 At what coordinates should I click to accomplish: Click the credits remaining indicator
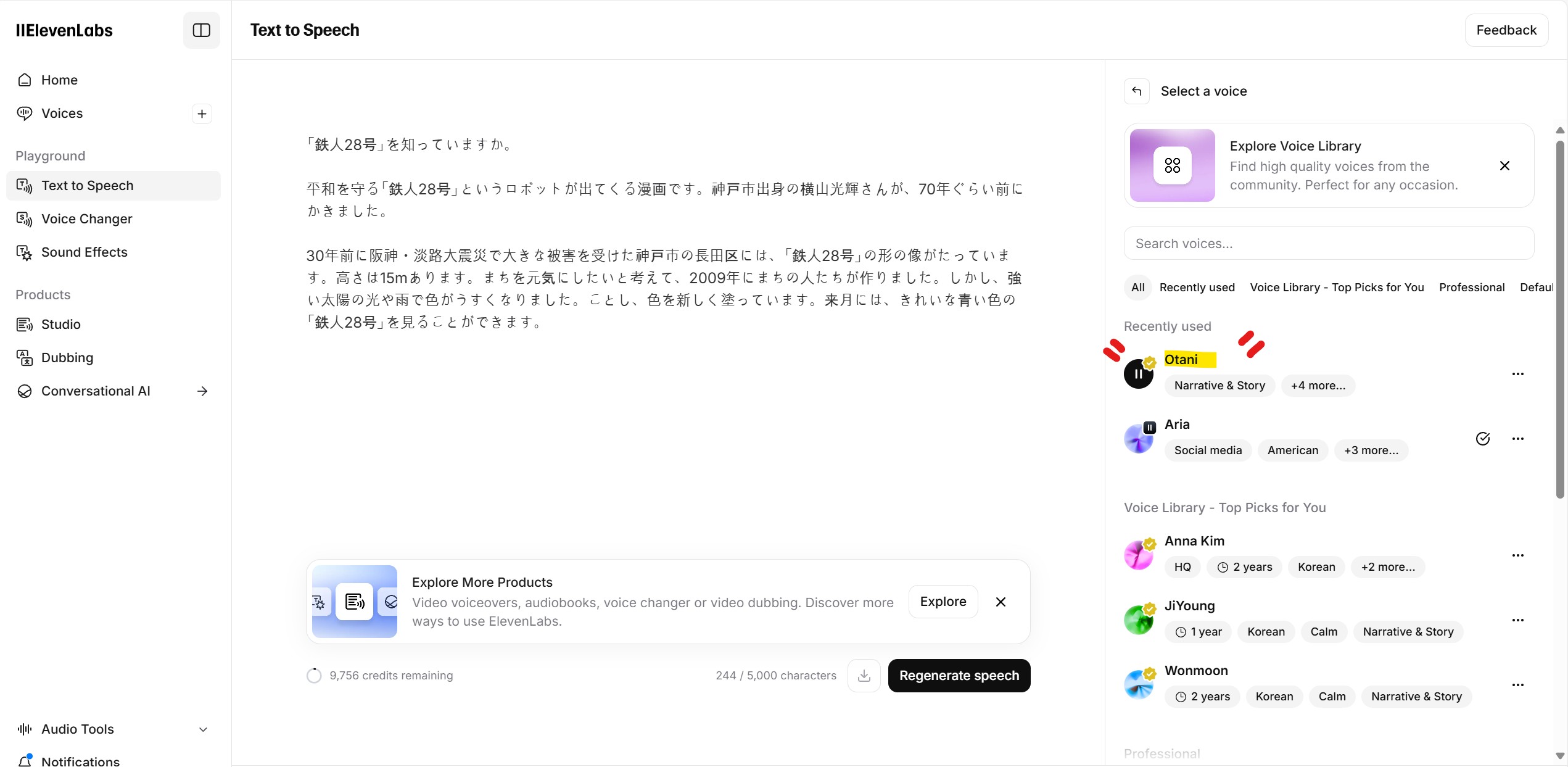pyautogui.click(x=379, y=676)
